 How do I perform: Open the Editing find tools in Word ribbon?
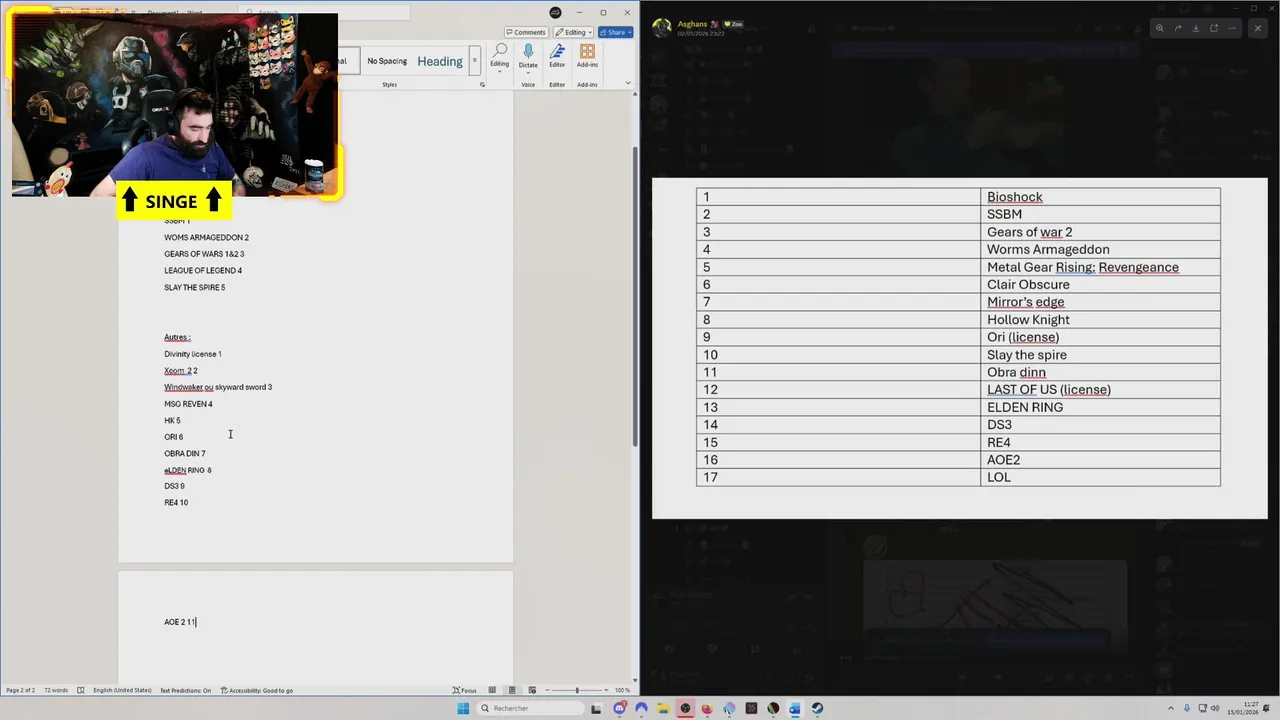pos(499,56)
